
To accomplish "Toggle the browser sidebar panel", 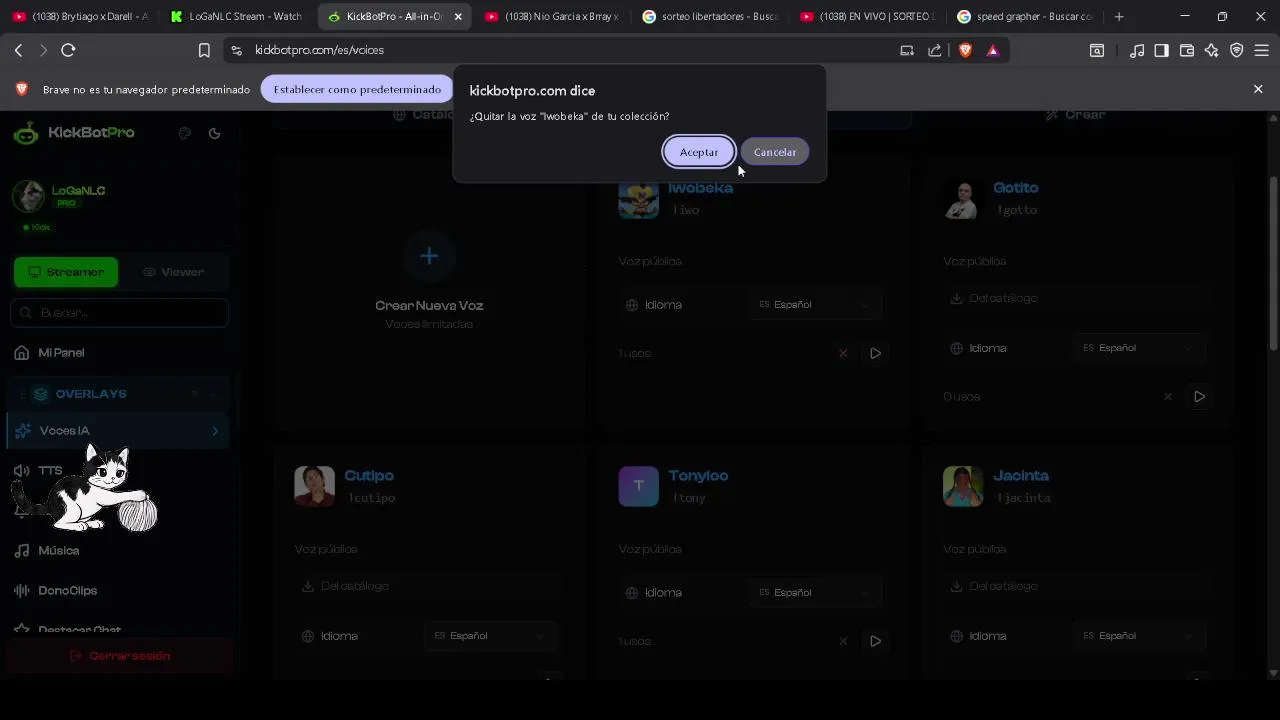I will [x=1161, y=50].
